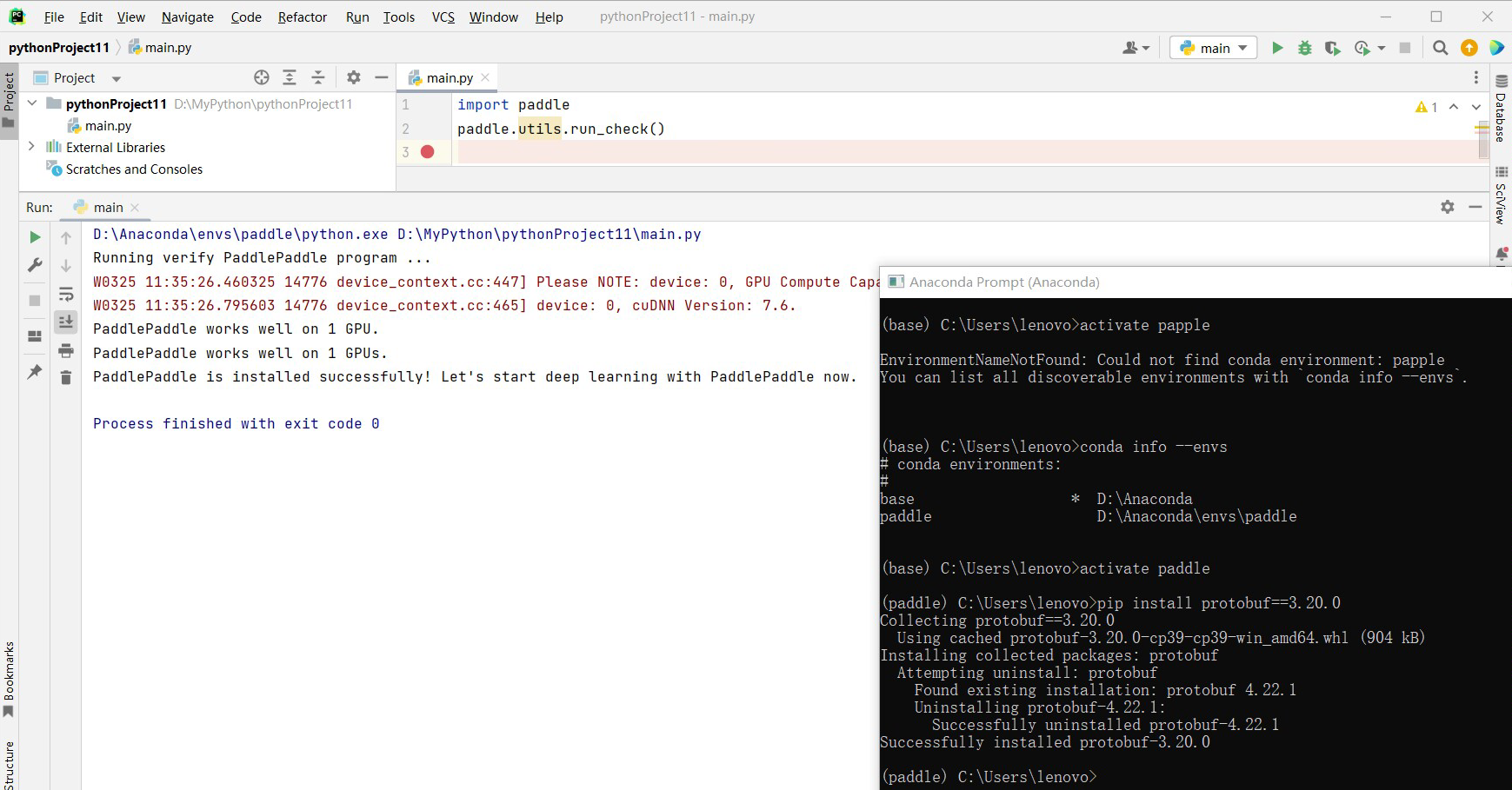The width and height of the screenshot is (1512, 790).
Task: Click the Notifications bell icon on right stripe
Action: pyautogui.click(x=1502, y=255)
